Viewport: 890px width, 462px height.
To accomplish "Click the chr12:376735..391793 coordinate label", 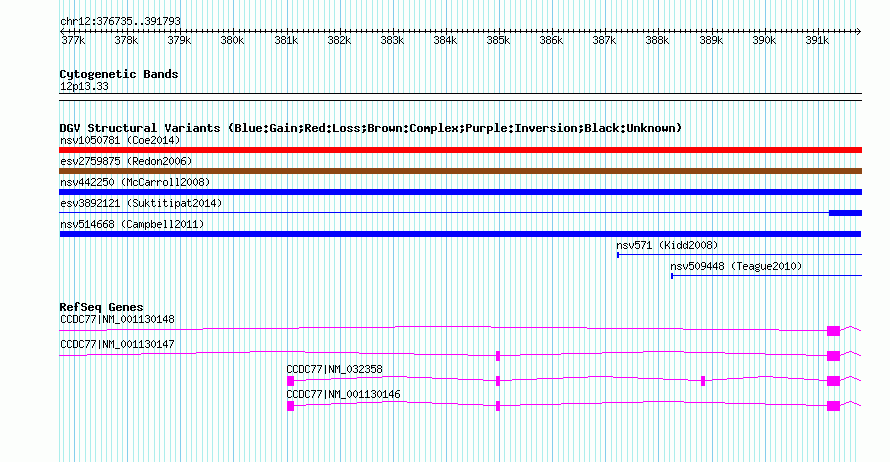I will pyautogui.click(x=120, y=21).
